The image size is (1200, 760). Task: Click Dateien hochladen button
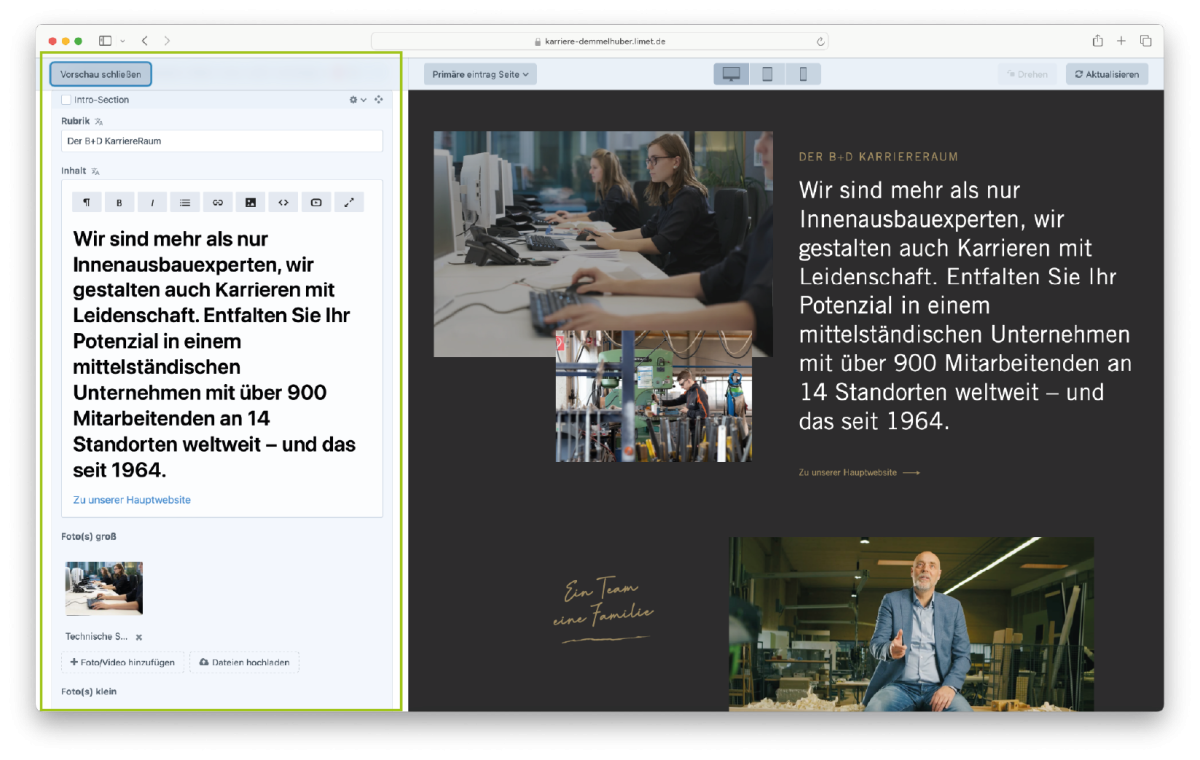click(x=245, y=662)
